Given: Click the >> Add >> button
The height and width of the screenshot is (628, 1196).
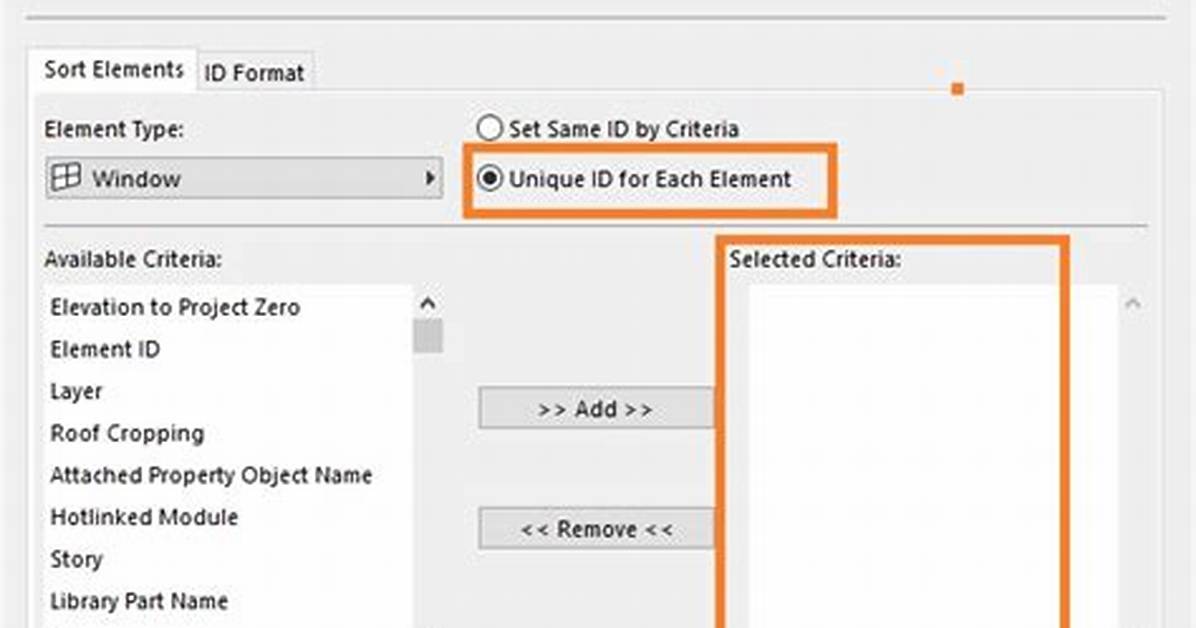Looking at the screenshot, I should [x=596, y=408].
